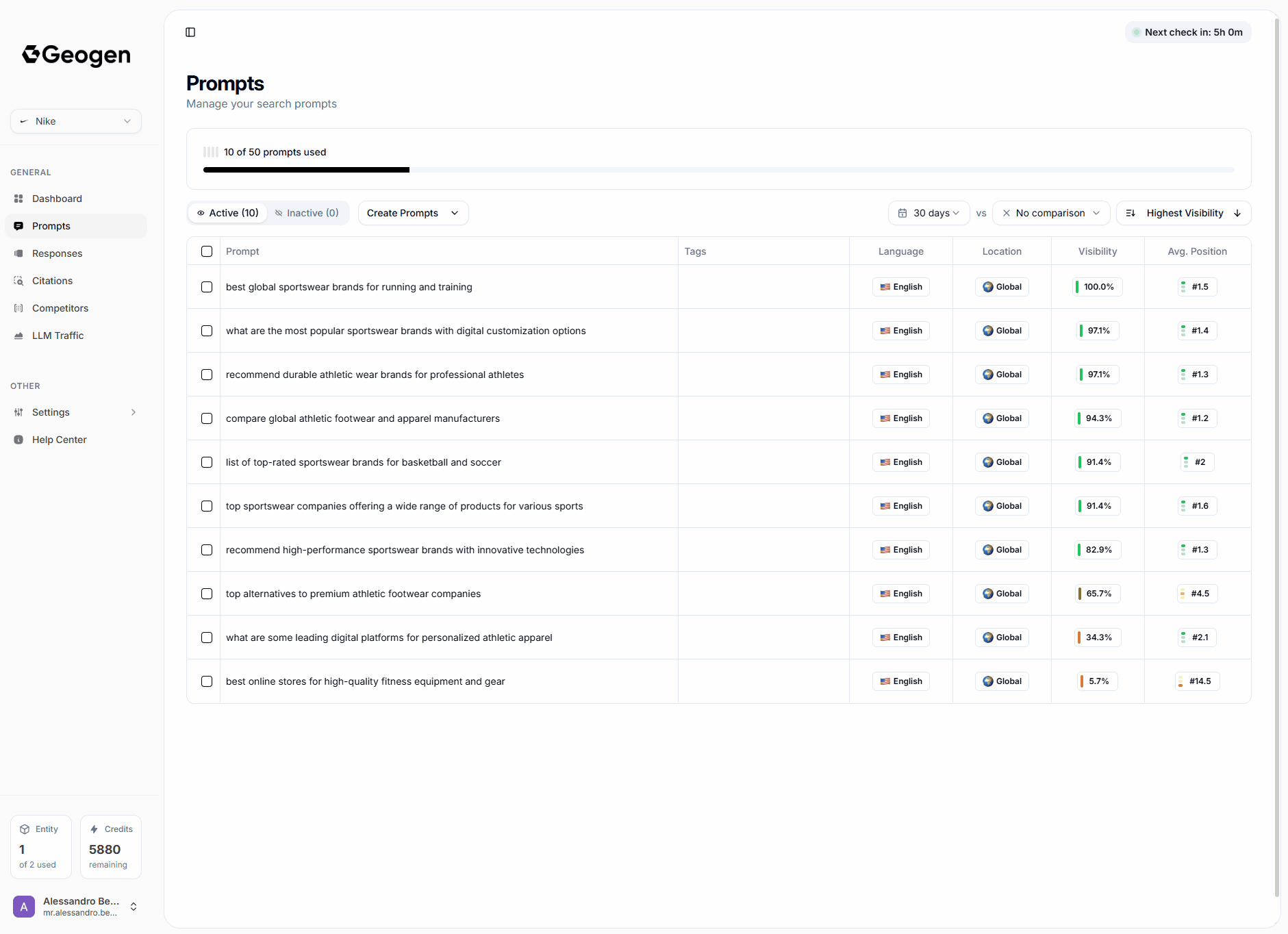Click the Geogen logo
This screenshot has height=934, width=1288.
coord(76,55)
